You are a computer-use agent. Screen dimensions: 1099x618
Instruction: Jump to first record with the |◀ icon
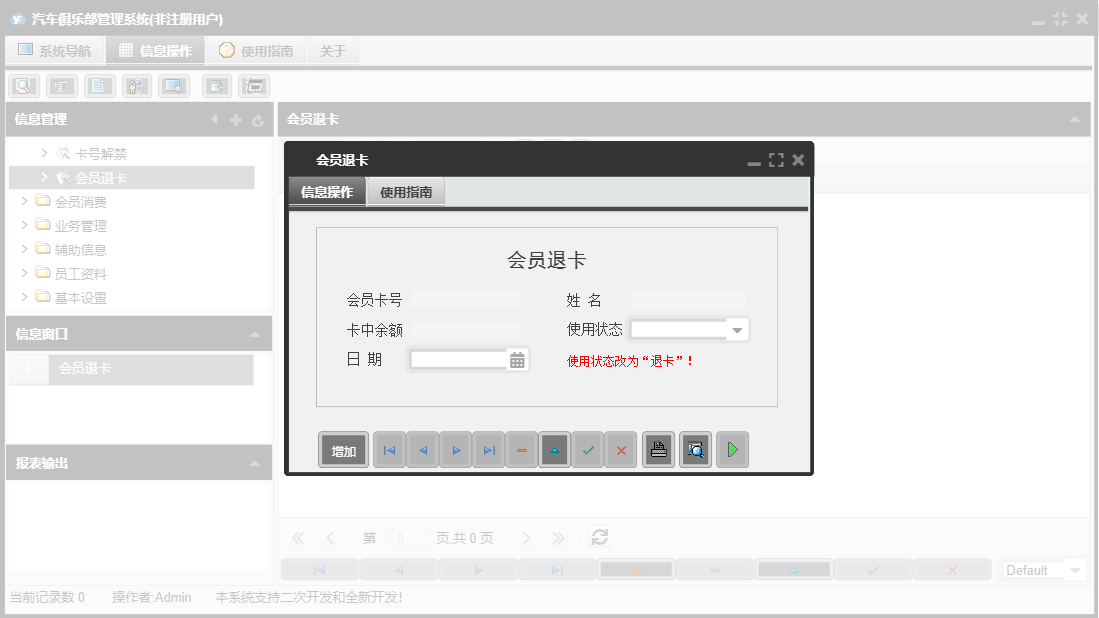[389, 449]
